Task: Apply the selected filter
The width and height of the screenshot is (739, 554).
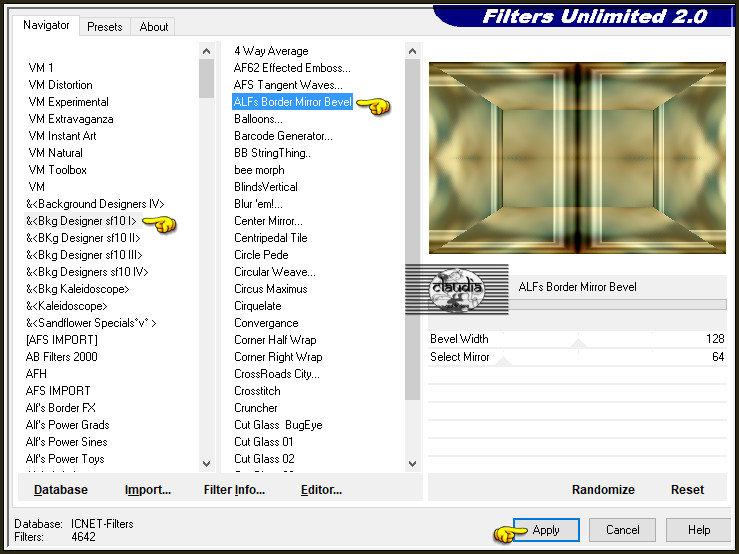Action: tap(546, 530)
